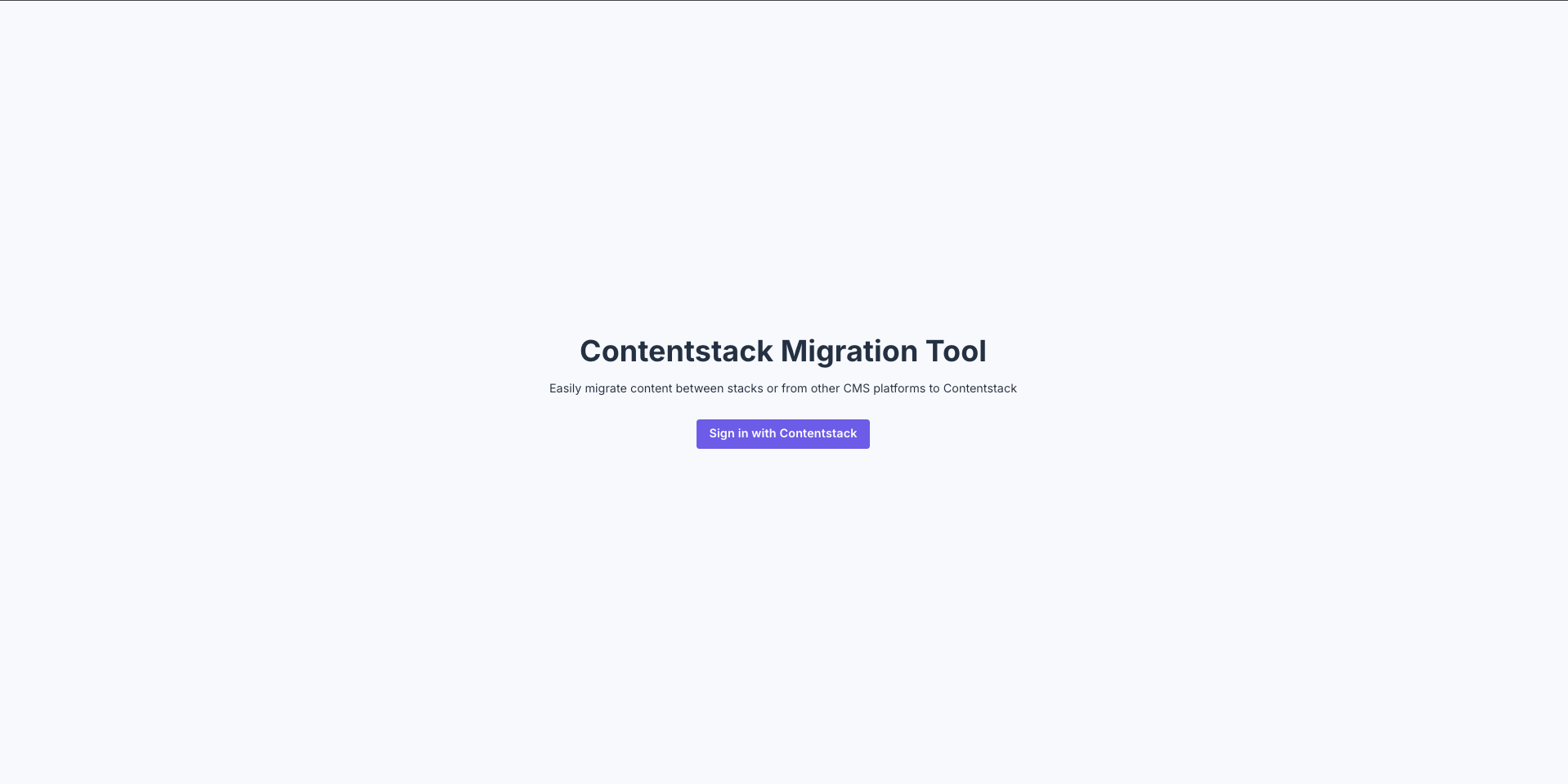Click the word "or" in the subtitle

click(x=773, y=388)
